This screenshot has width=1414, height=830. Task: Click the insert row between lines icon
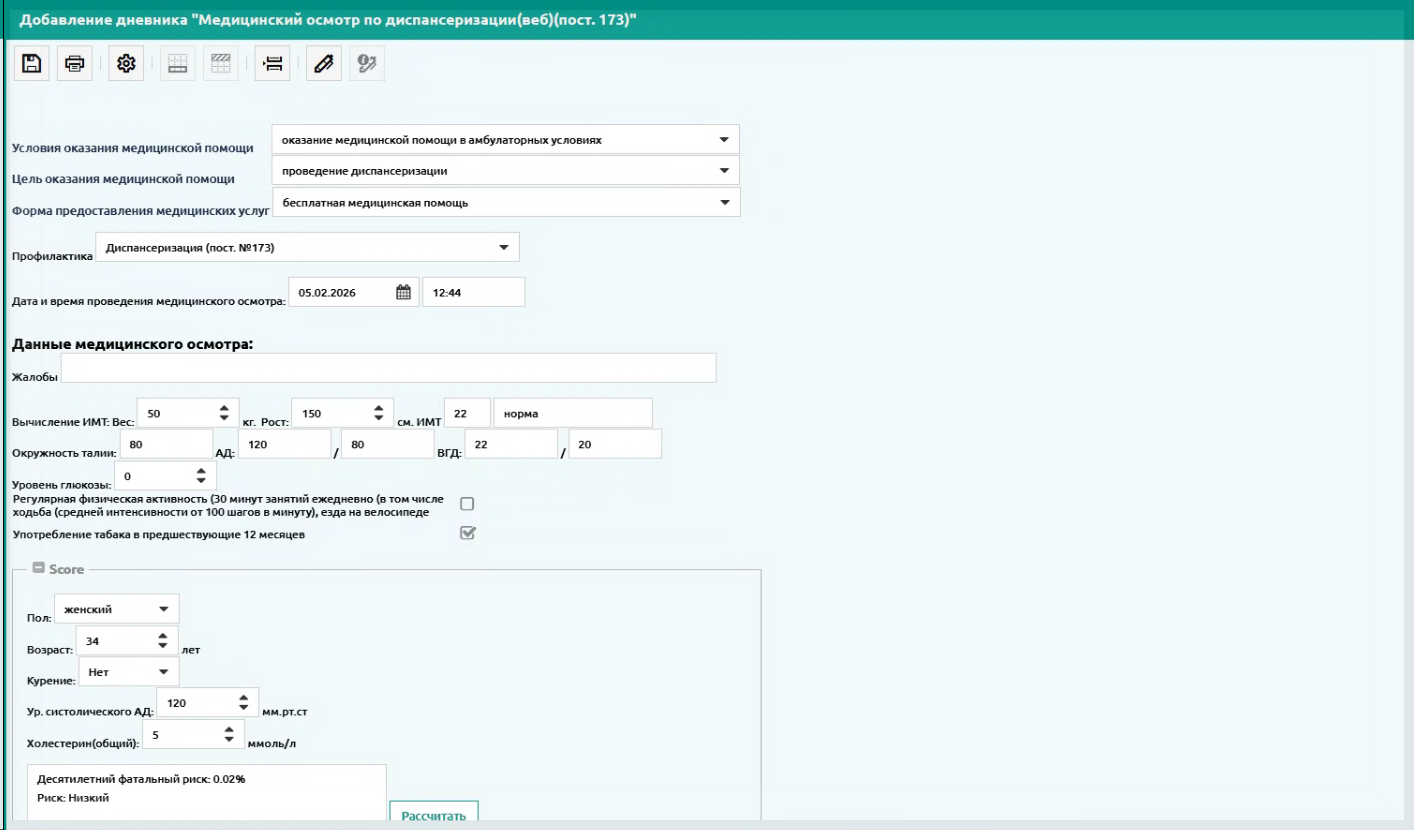[272, 64]
